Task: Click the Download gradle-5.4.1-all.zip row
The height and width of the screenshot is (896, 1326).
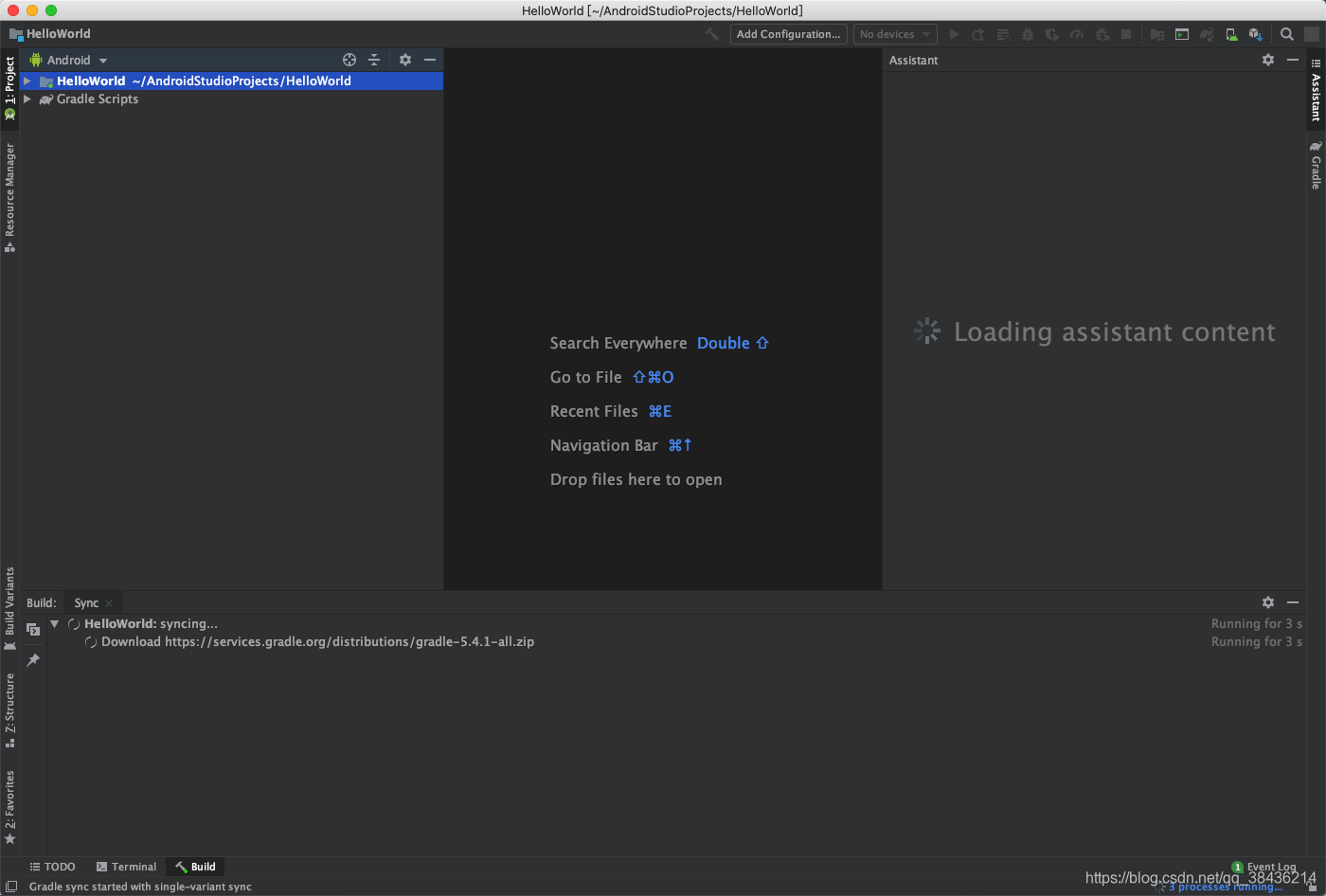Action: click(x=317, y=642)
